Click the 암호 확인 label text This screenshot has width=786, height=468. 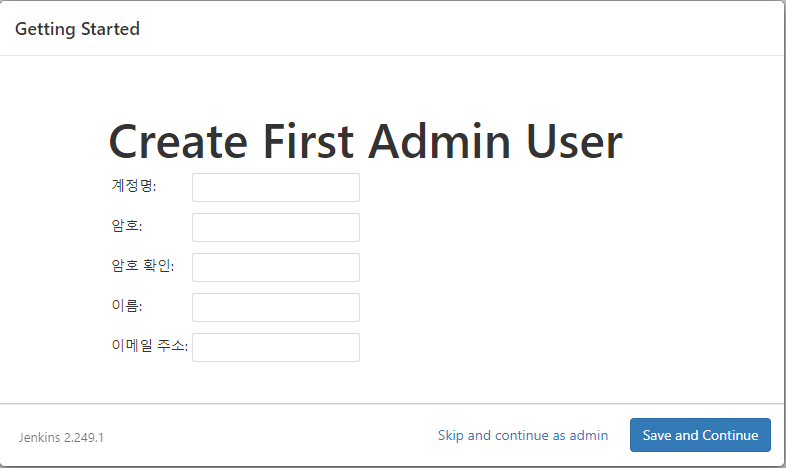[x=142, y=266]
